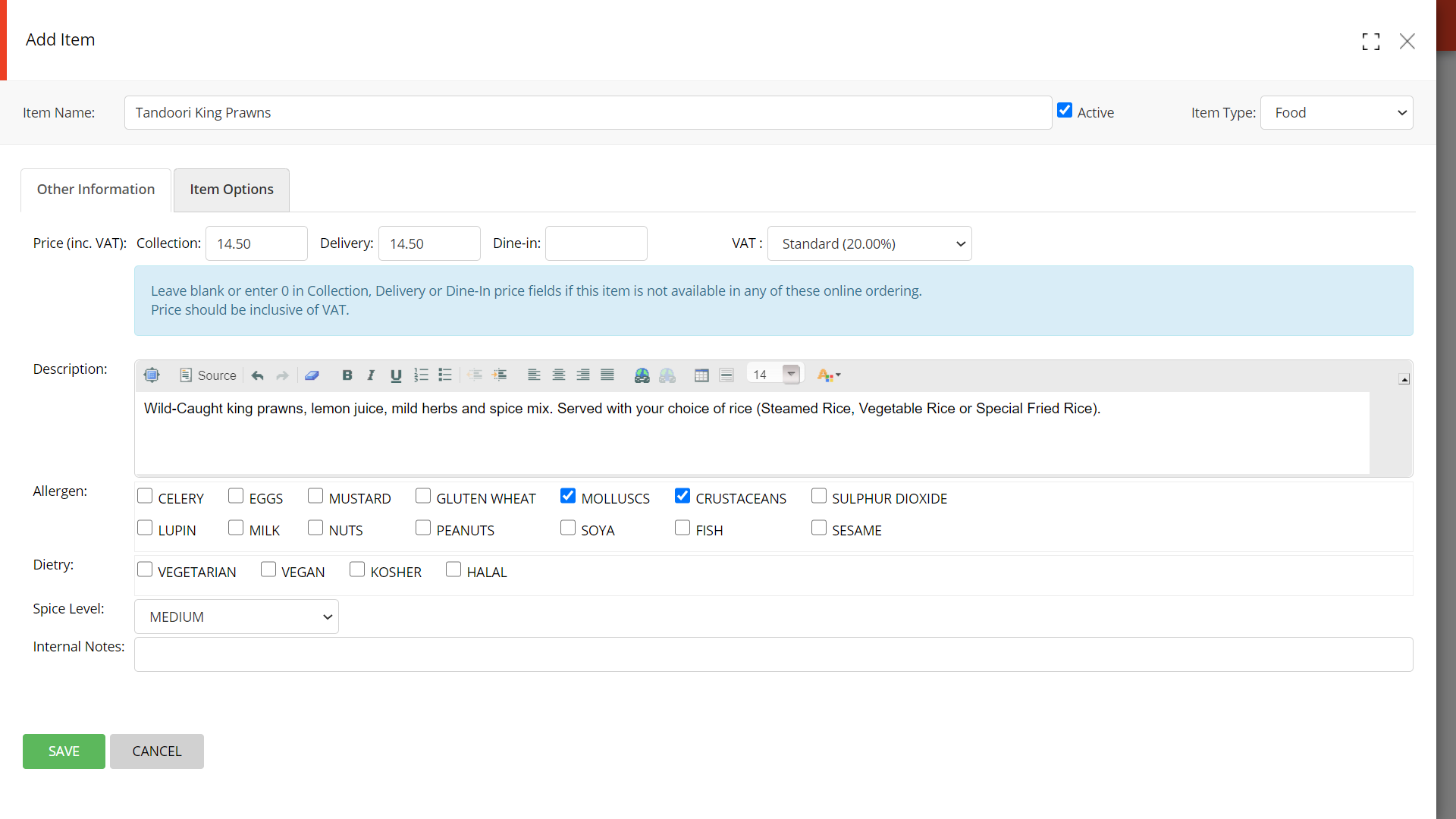Click the Internal Notes field
The image size is (1456, 819).
tap(773, 654)
